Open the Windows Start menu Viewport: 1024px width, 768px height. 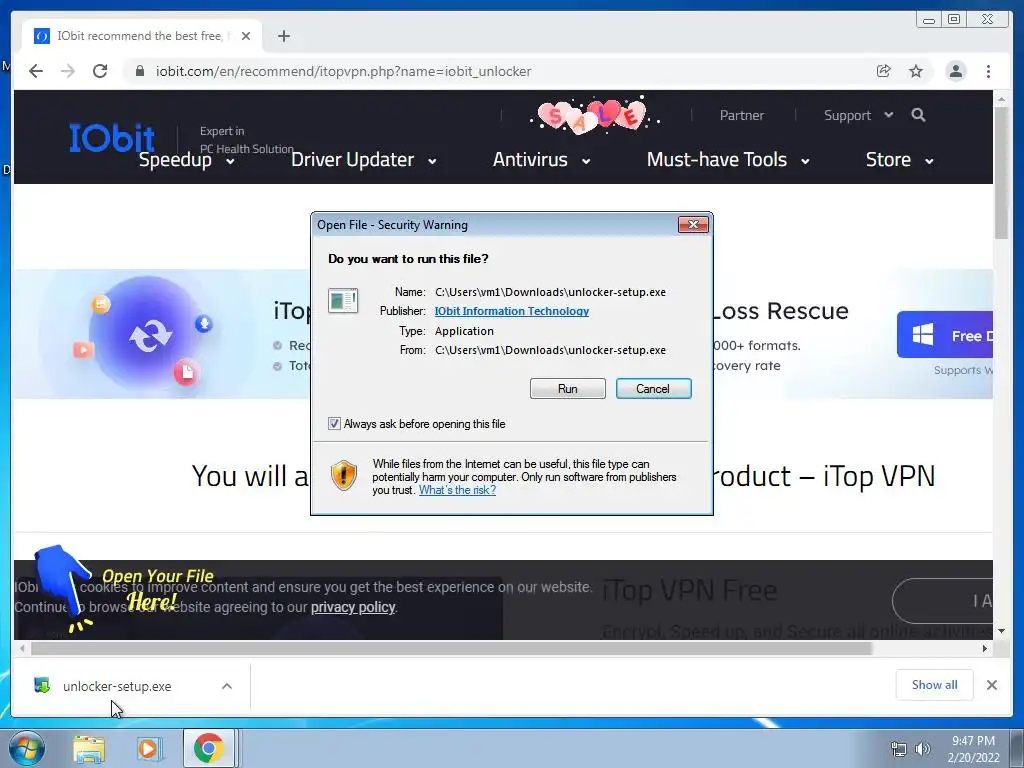[26, 748]
